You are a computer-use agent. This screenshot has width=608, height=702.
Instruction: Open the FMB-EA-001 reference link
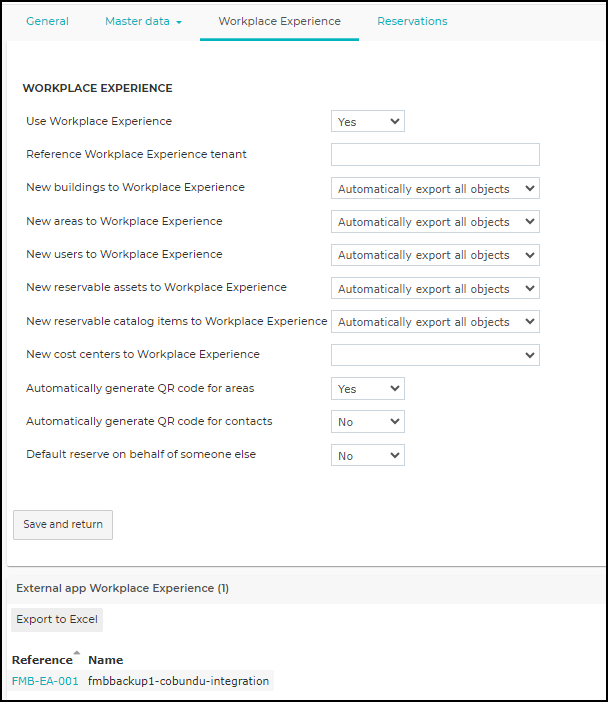pos(45,681)
